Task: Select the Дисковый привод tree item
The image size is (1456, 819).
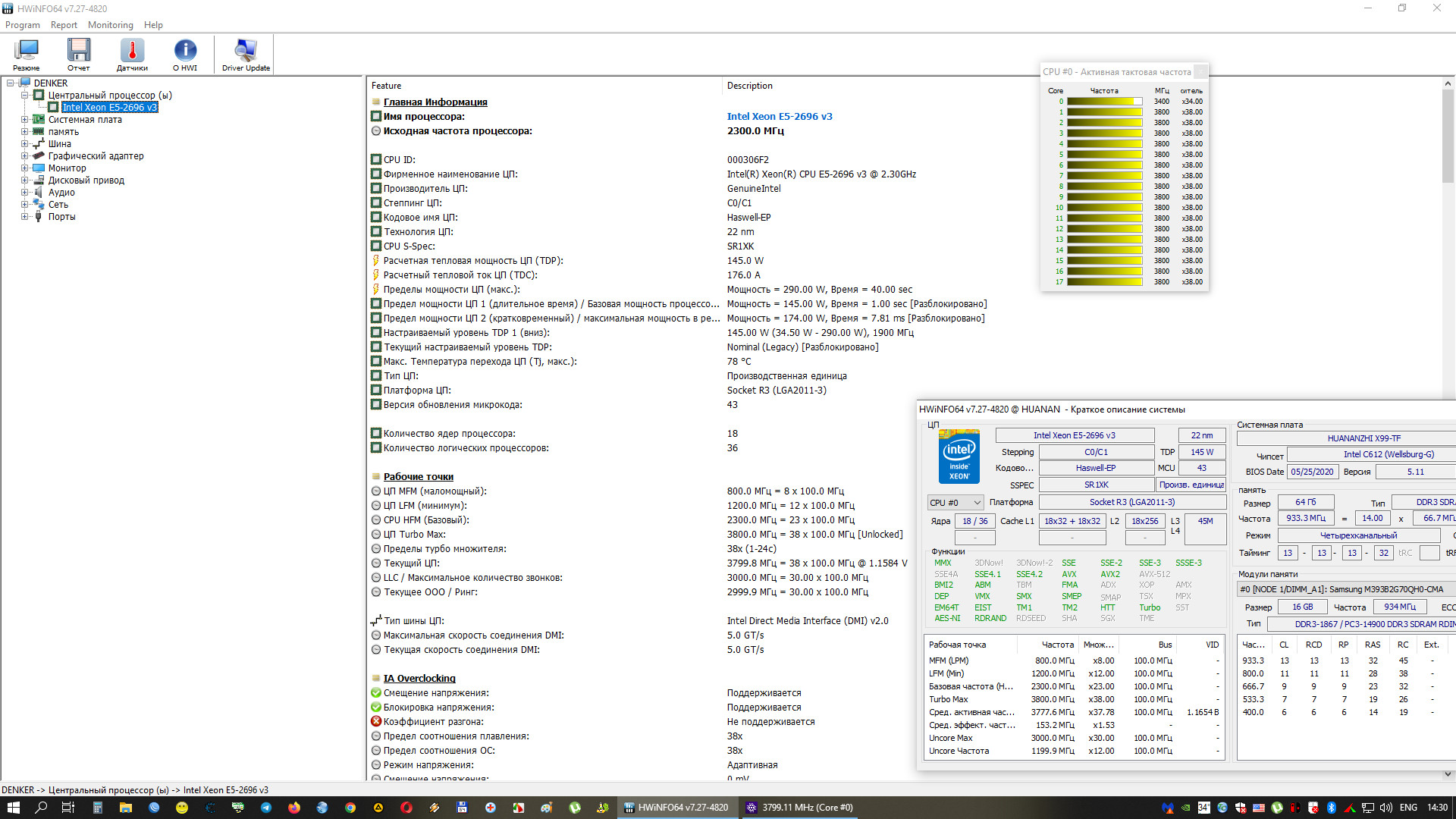Action: click(86, 180)
